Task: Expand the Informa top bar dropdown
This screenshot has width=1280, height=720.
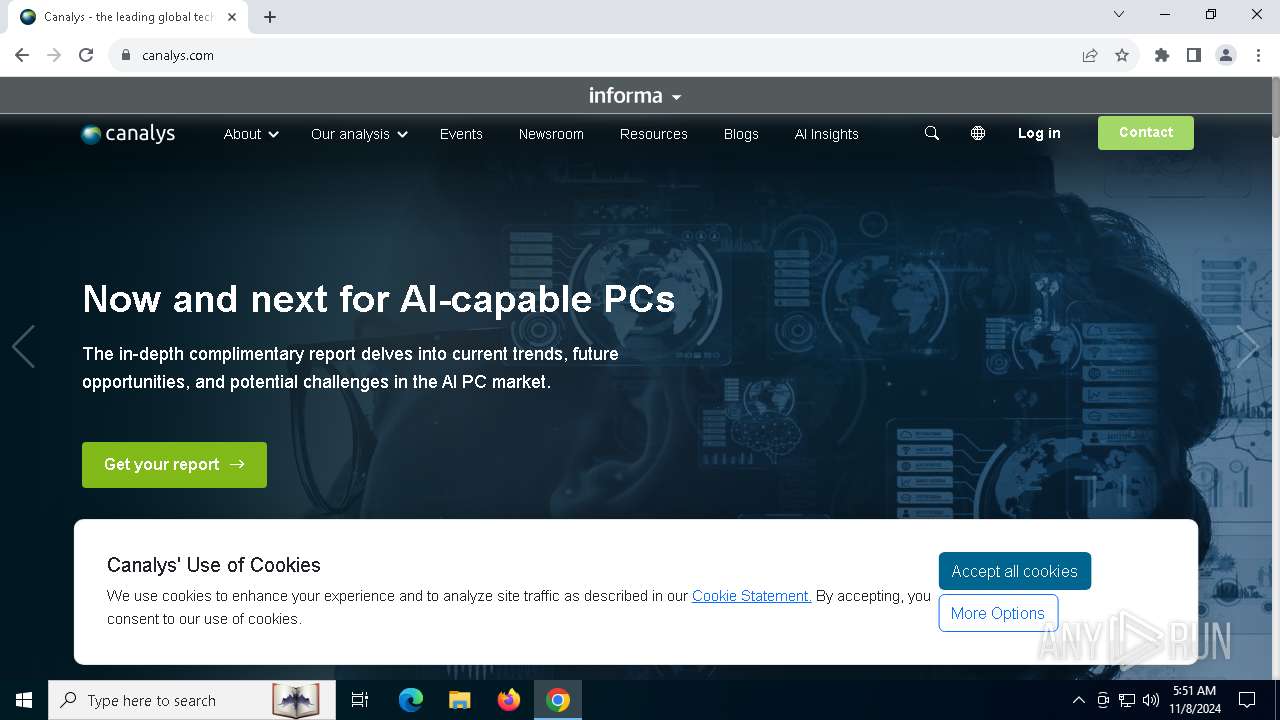Action: pos(635,96)
